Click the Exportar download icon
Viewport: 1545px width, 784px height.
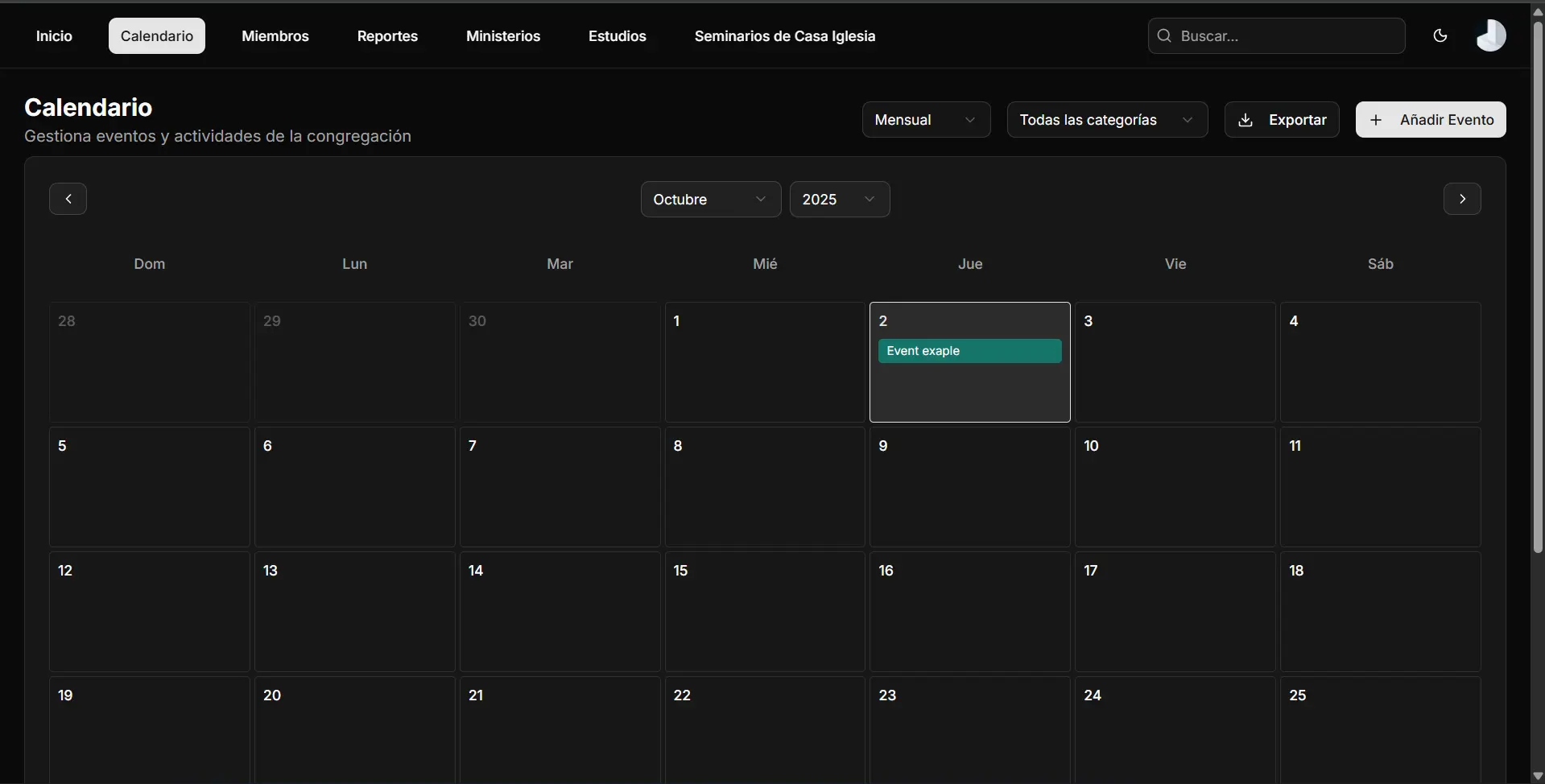pyautogui.click(x=1246, y=120)
